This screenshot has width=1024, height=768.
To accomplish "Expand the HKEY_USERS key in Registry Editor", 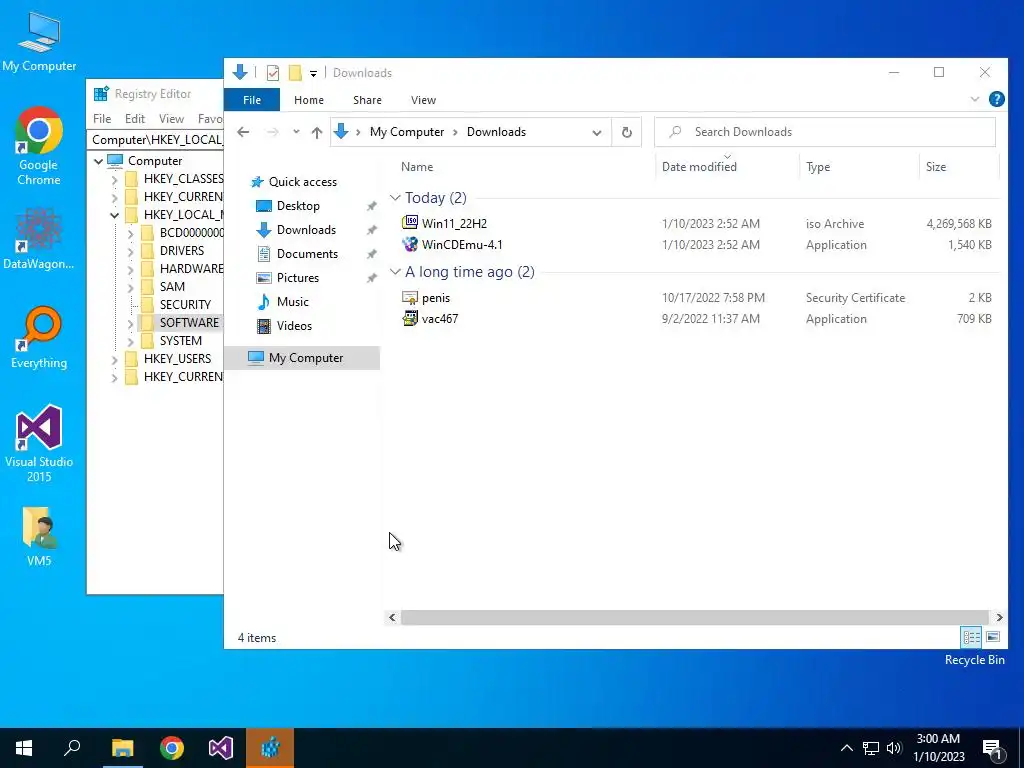I will pyautogui.click(x=114, y=359).
